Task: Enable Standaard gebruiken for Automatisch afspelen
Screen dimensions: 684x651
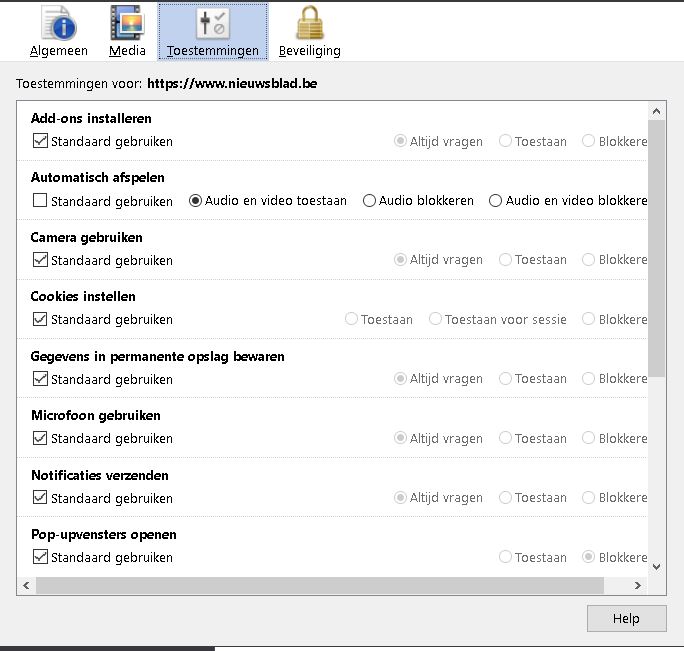Action: click(x=41, y=201)
